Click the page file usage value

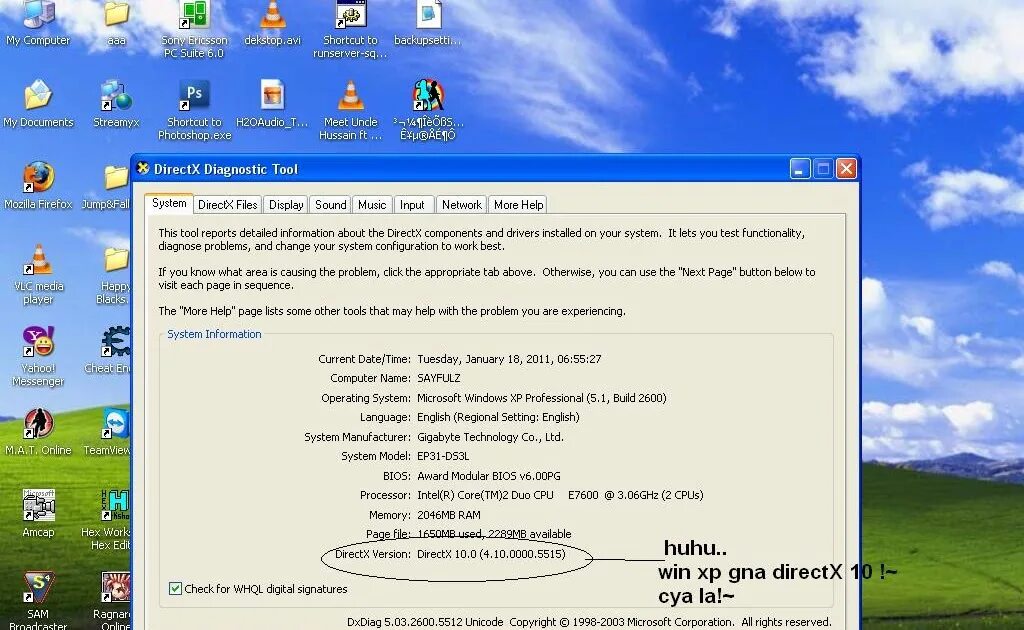494,533
